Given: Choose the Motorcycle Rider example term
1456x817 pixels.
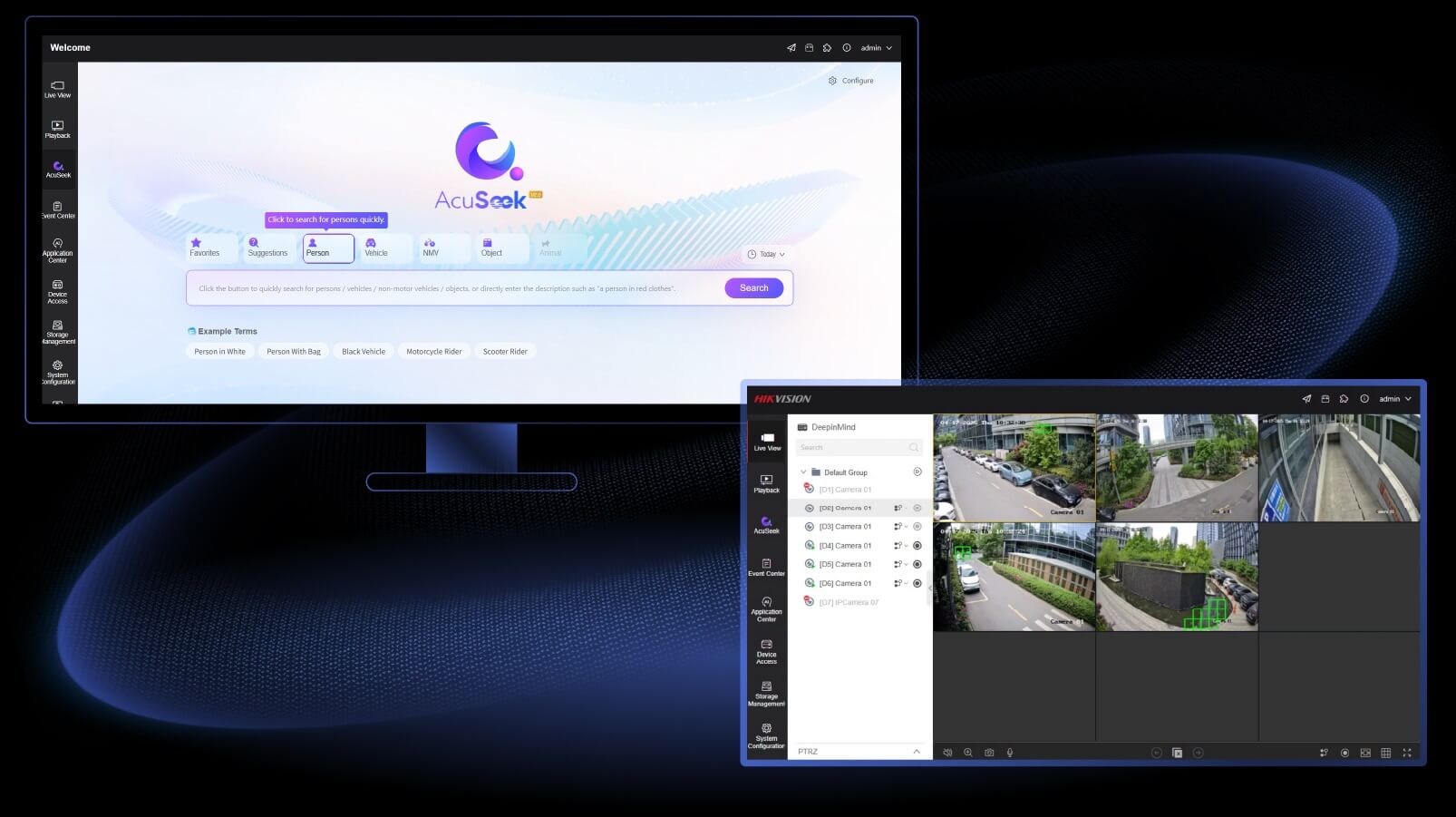Looking at the screenshot, I should click(433, 352).
